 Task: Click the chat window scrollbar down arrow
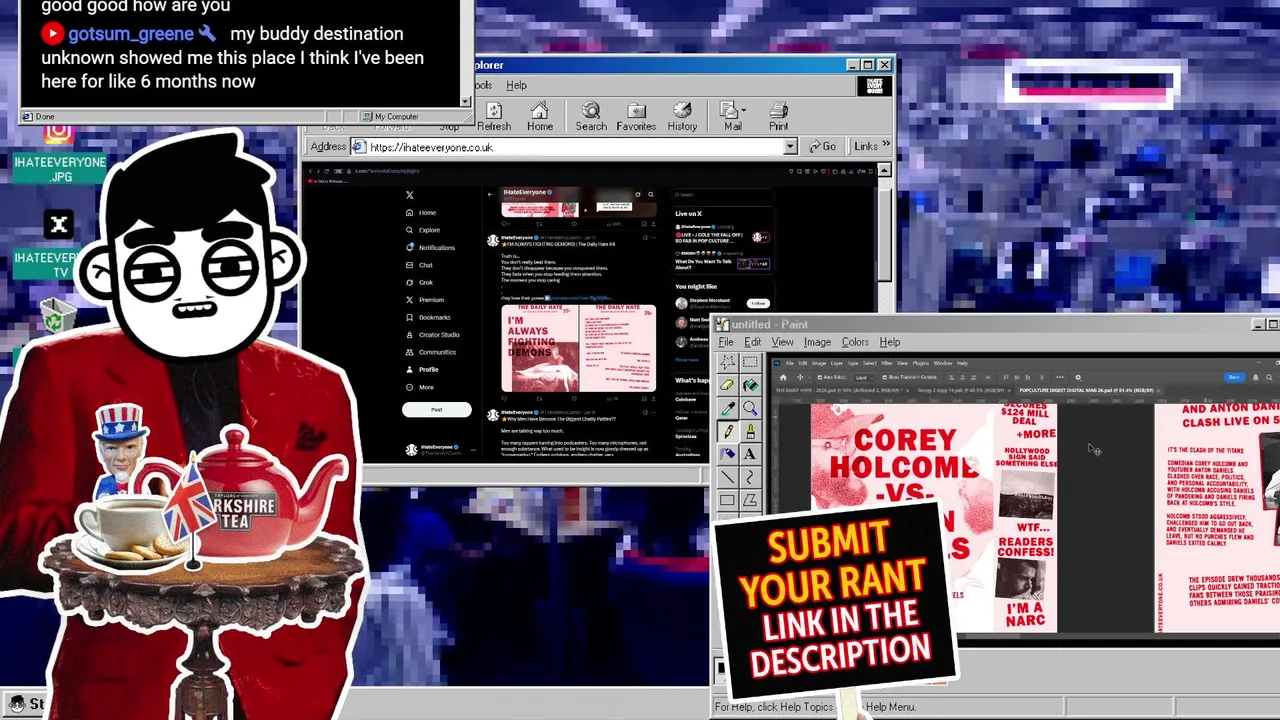(x=465, y=100)
